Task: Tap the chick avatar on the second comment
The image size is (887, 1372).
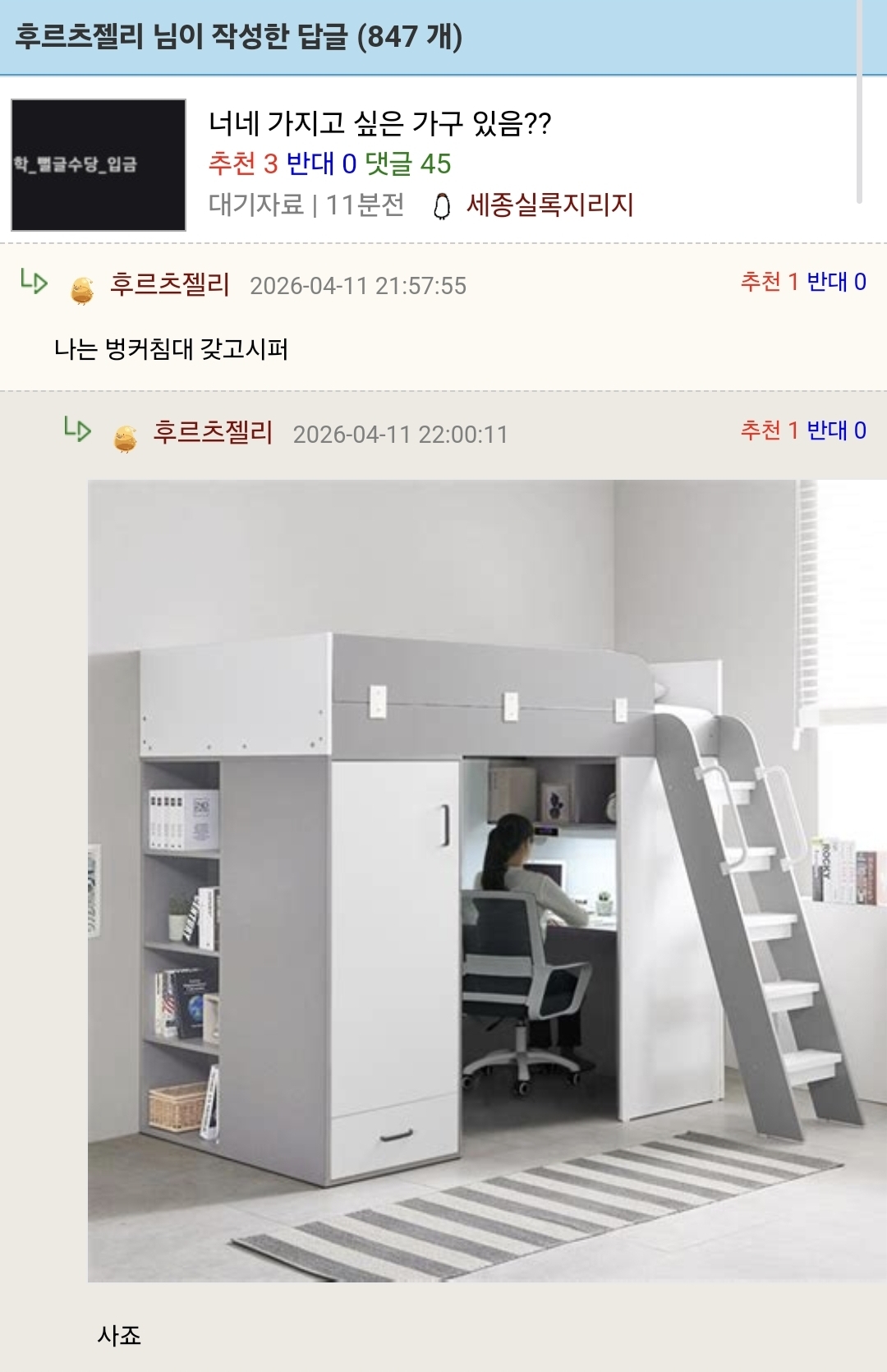Action: click(x=125, y=438)
